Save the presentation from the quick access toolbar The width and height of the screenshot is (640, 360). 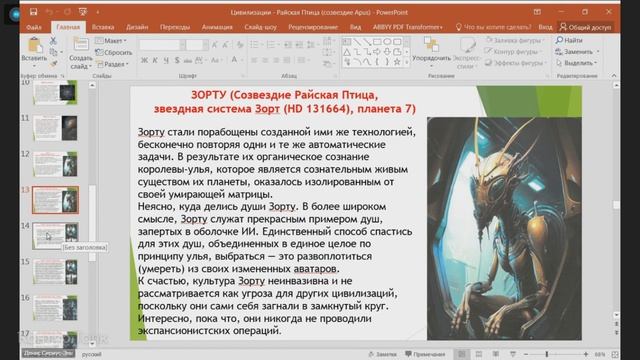coord(33,12)
